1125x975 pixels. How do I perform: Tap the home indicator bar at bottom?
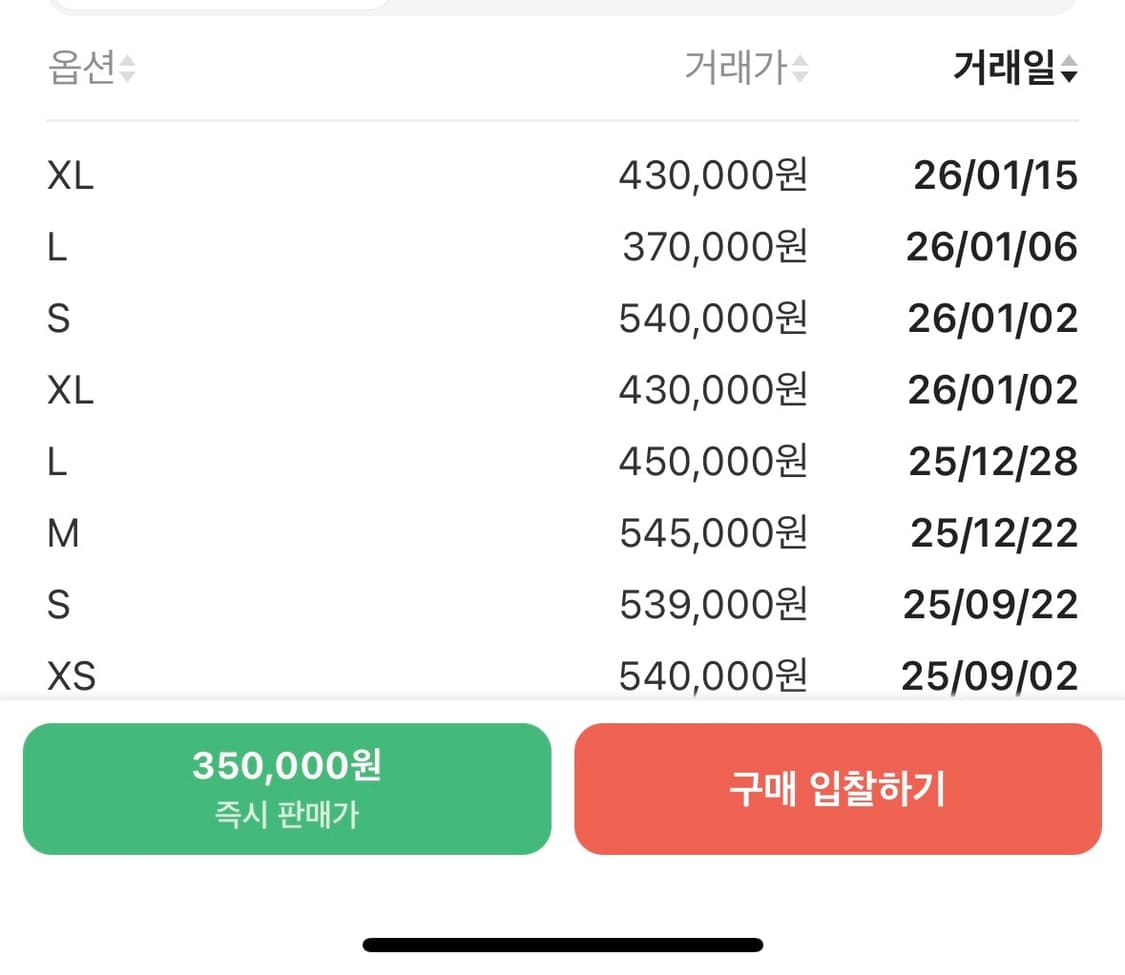562,941
